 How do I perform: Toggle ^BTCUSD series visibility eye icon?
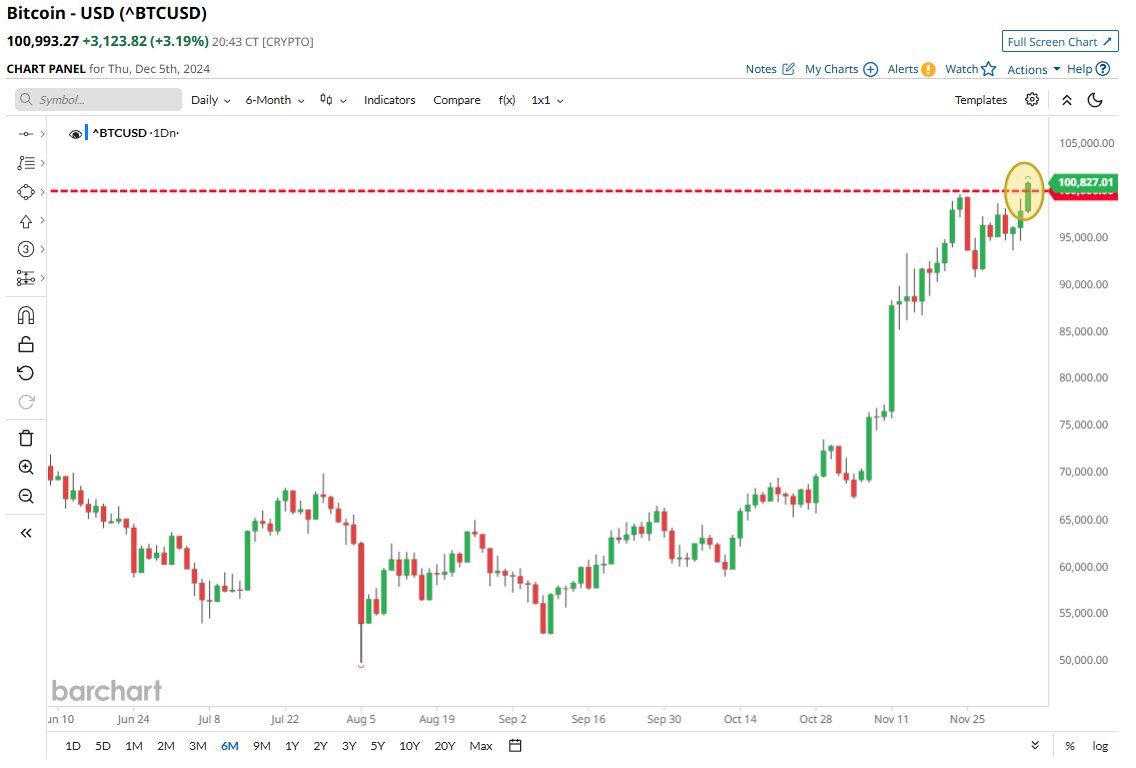tap(75, 134)
